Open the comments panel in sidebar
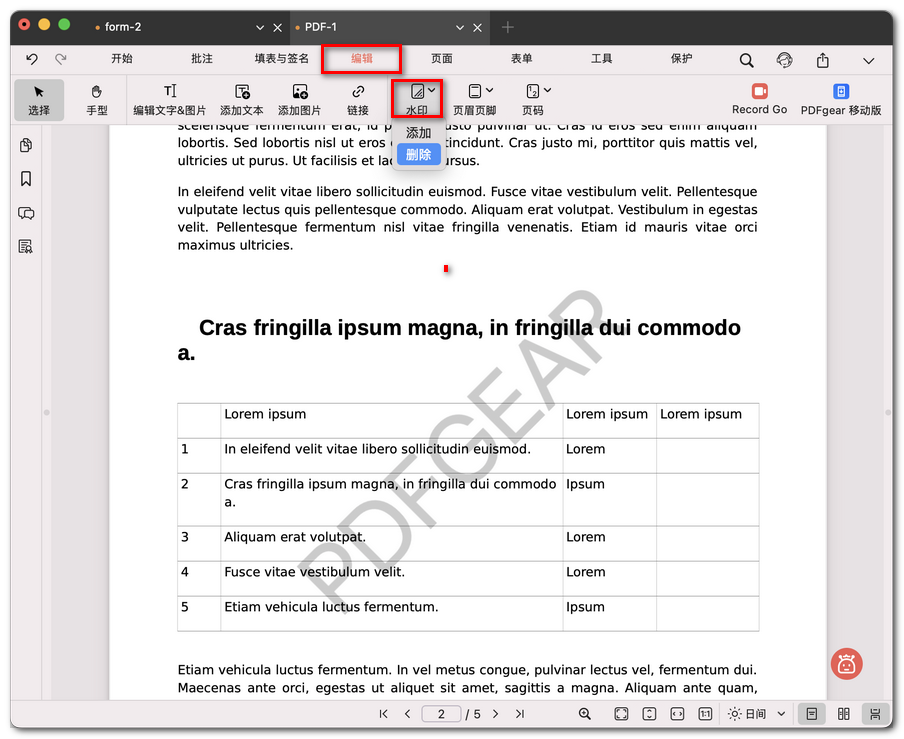This screenshot has width=904, height=739. (26, 213)
